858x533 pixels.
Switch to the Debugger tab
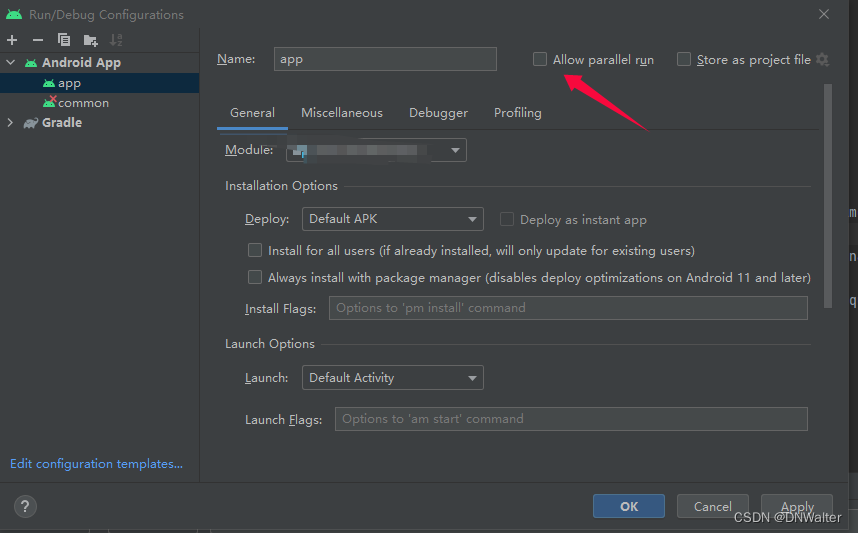coord(438,113)
